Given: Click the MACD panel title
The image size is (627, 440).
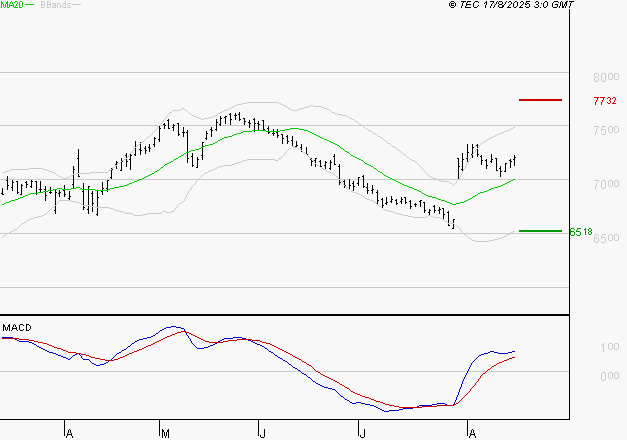Looking at the screenshot, I should [x=17, y=328].
